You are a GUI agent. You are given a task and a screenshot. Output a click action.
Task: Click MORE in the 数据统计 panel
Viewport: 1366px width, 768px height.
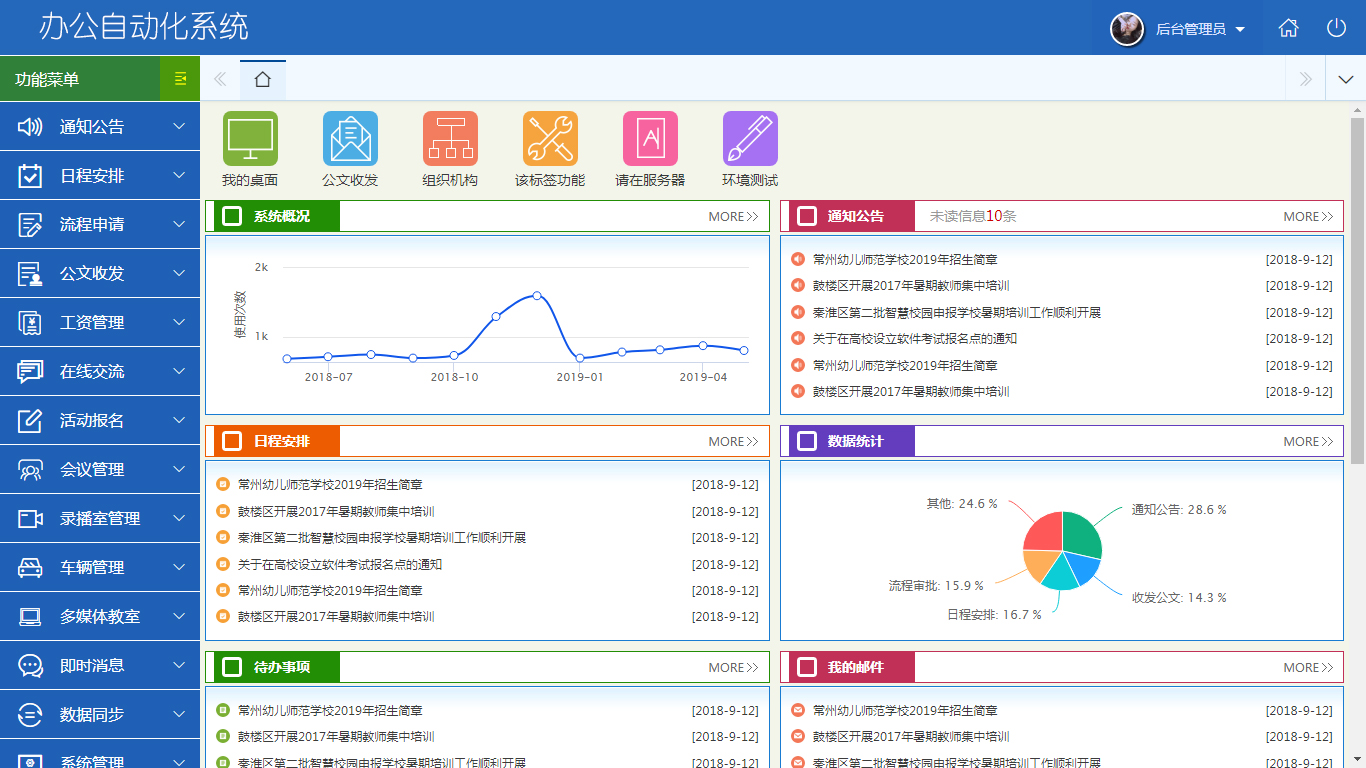1308,441
